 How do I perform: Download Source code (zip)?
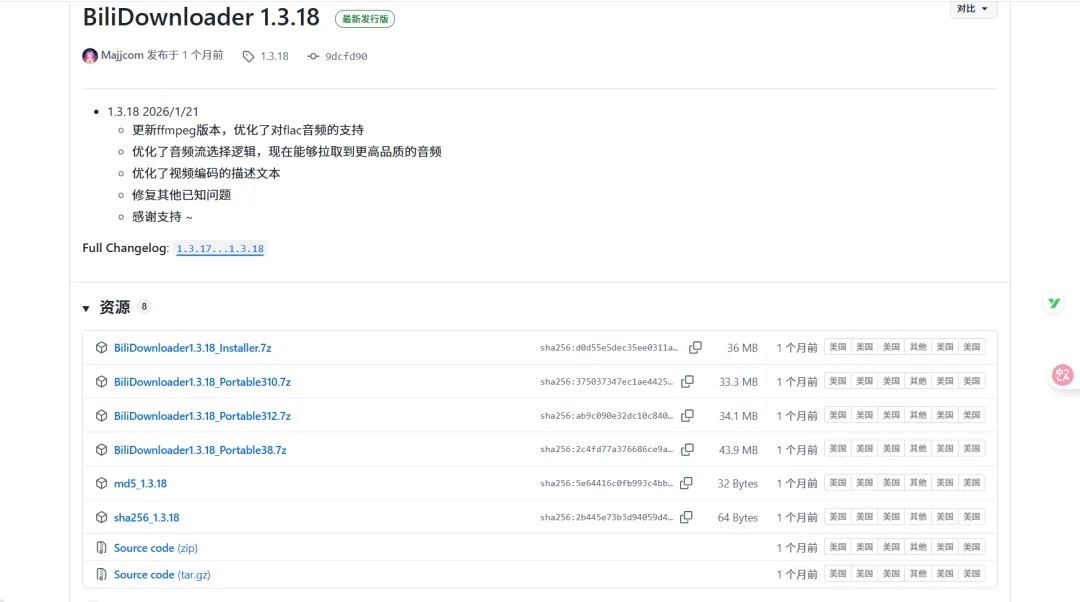pos(156,548)
